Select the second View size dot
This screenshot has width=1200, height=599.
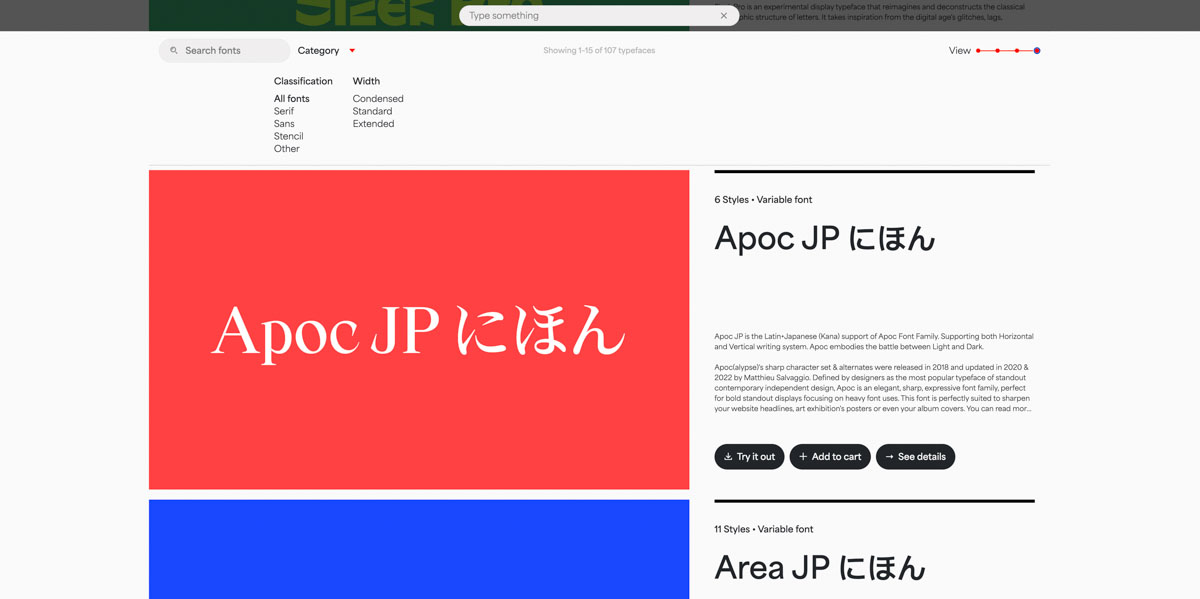(997, 50)
